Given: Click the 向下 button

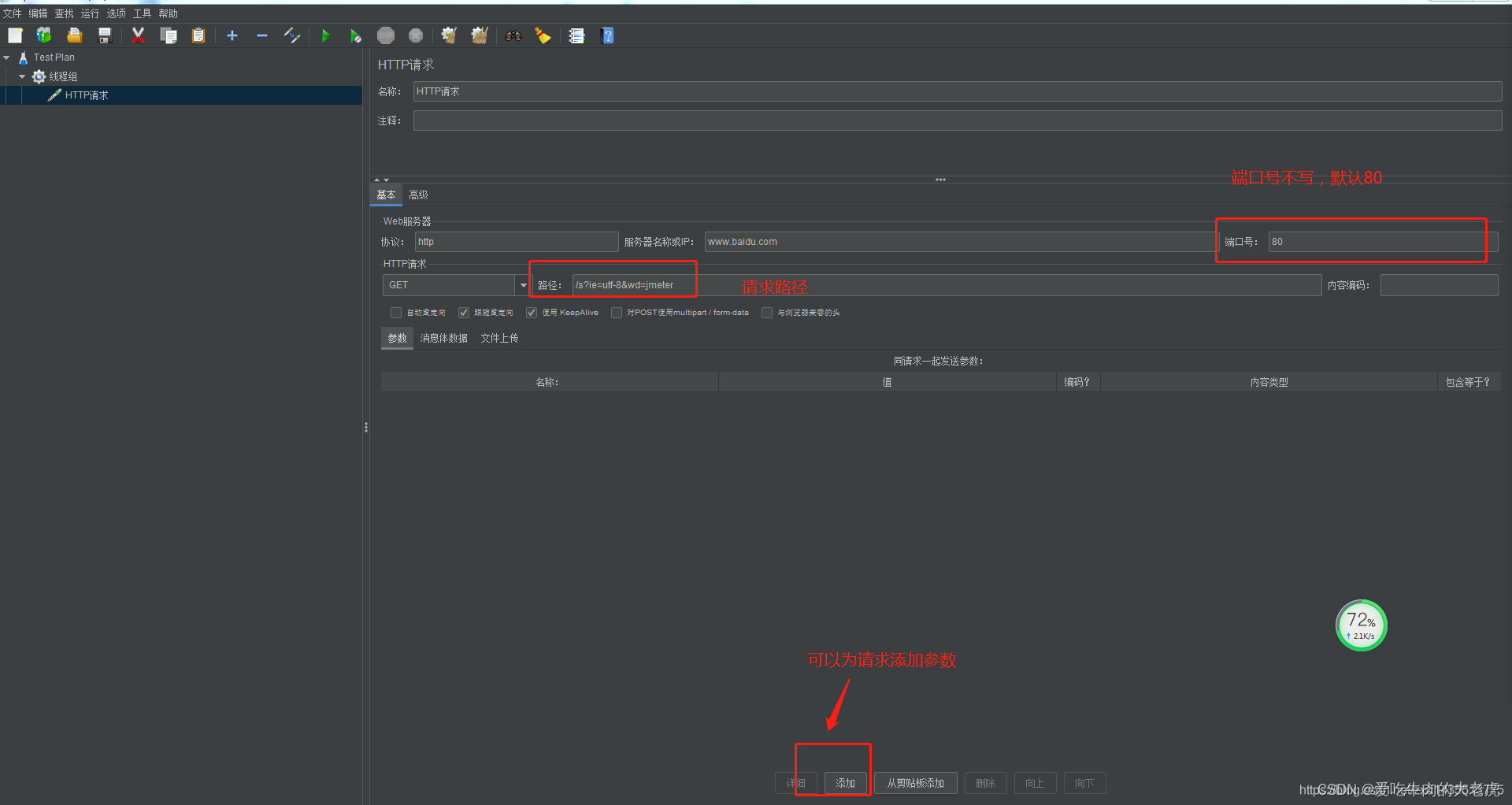Looking at the screenshot, I should 1085,783.
